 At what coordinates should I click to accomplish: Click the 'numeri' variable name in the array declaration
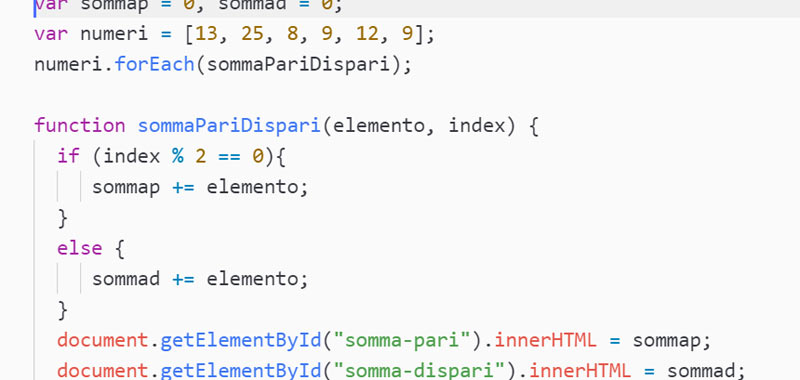[x=114, y=35]
